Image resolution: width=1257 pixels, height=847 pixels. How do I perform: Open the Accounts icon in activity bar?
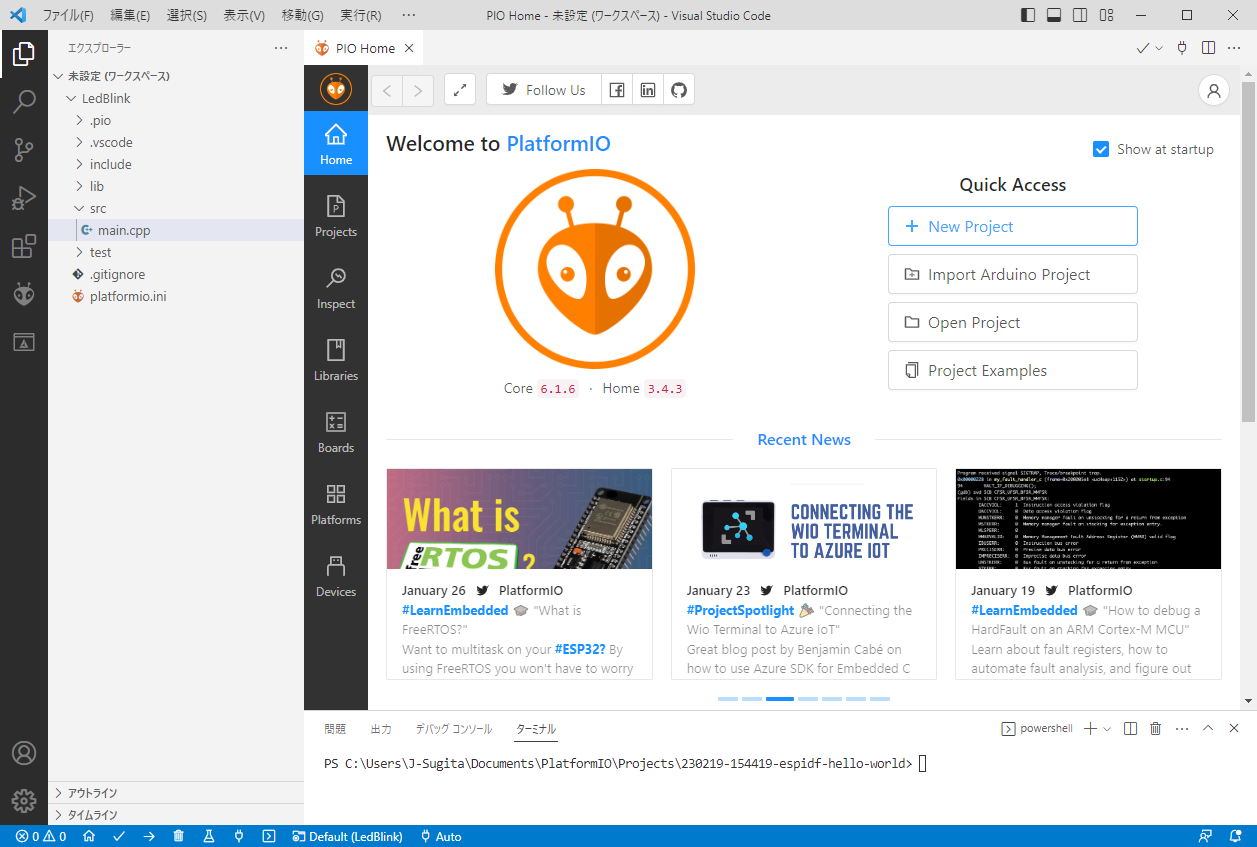click(x=24, y=753)
